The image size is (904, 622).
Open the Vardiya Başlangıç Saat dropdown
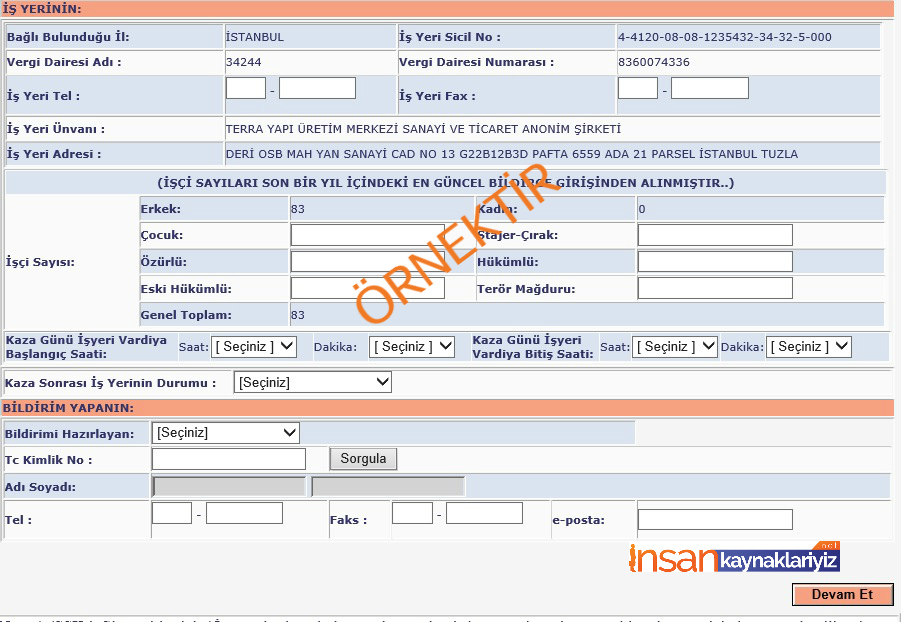click(x=254, y=347)
